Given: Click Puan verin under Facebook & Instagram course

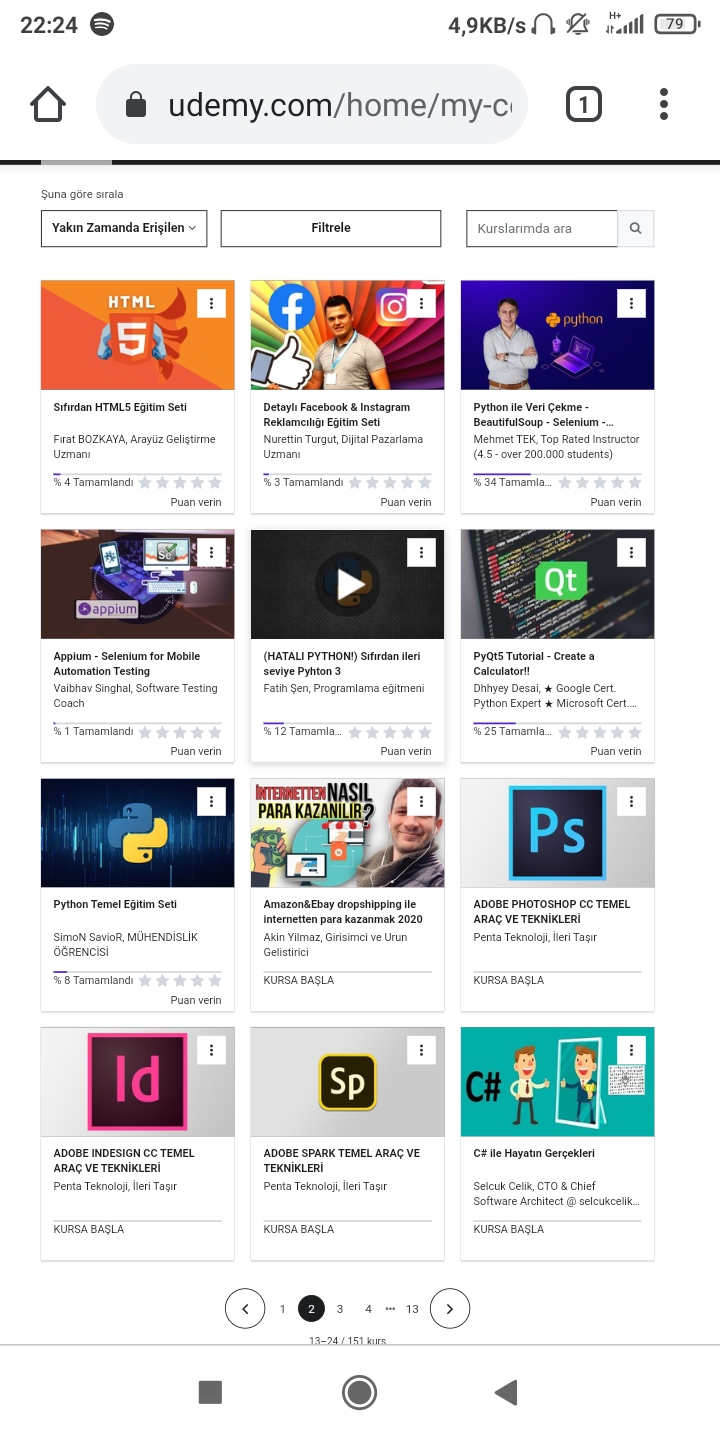Looking at the screenshot, I should (406, 502).
